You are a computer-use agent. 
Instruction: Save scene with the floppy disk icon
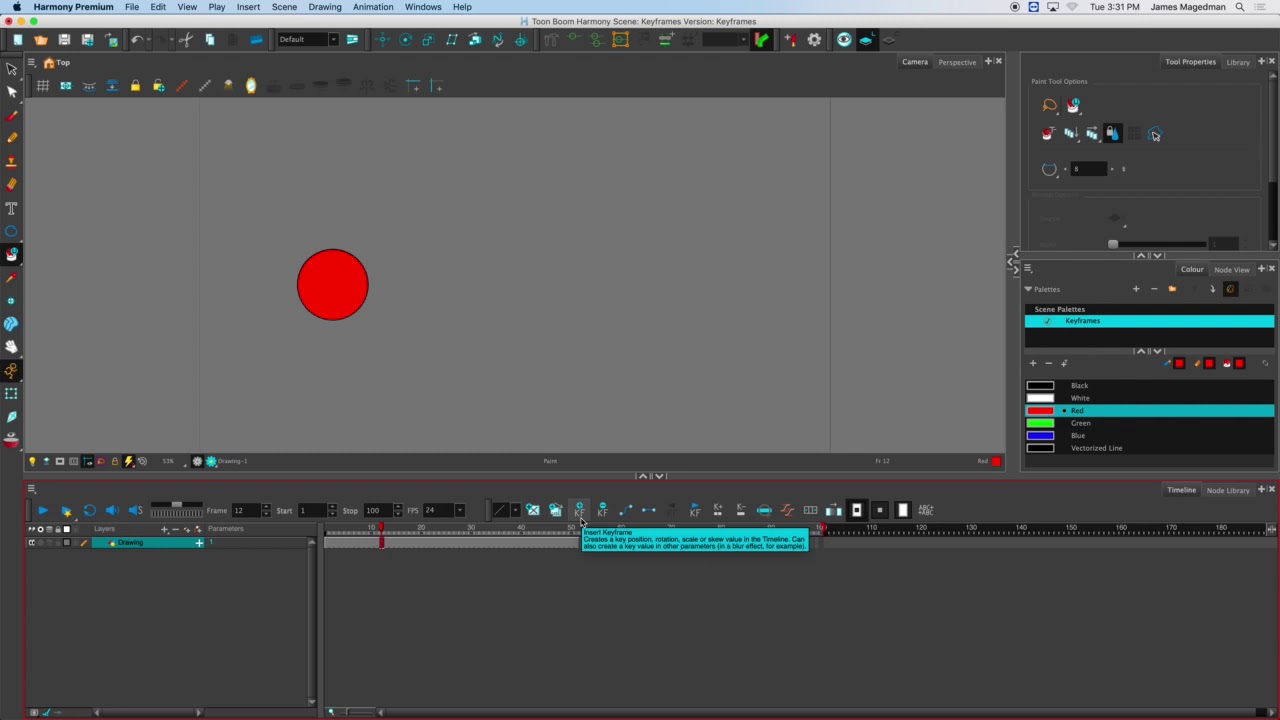[64, 40]
